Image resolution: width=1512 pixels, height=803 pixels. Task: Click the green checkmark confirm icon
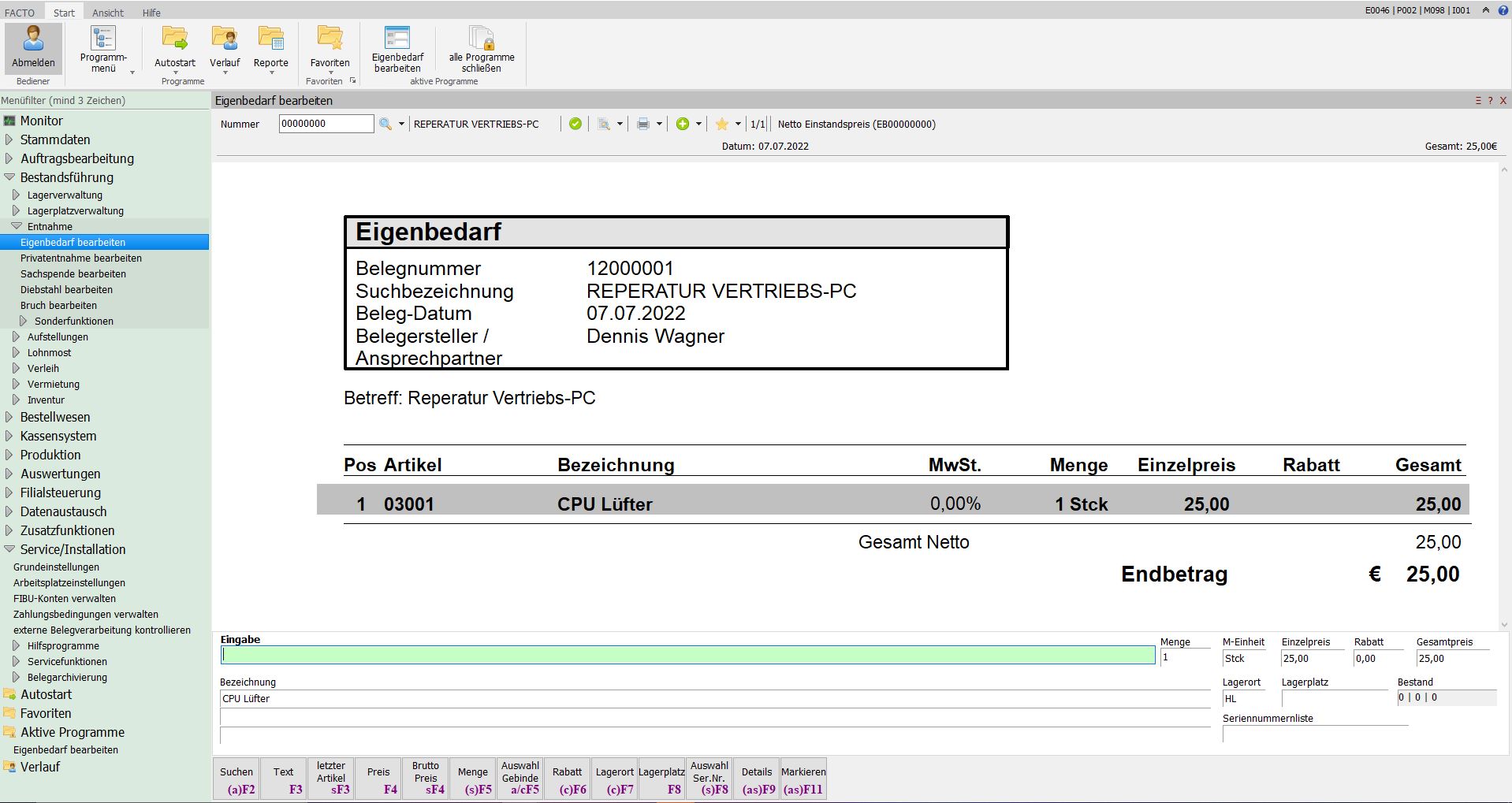tap(575, 125)
